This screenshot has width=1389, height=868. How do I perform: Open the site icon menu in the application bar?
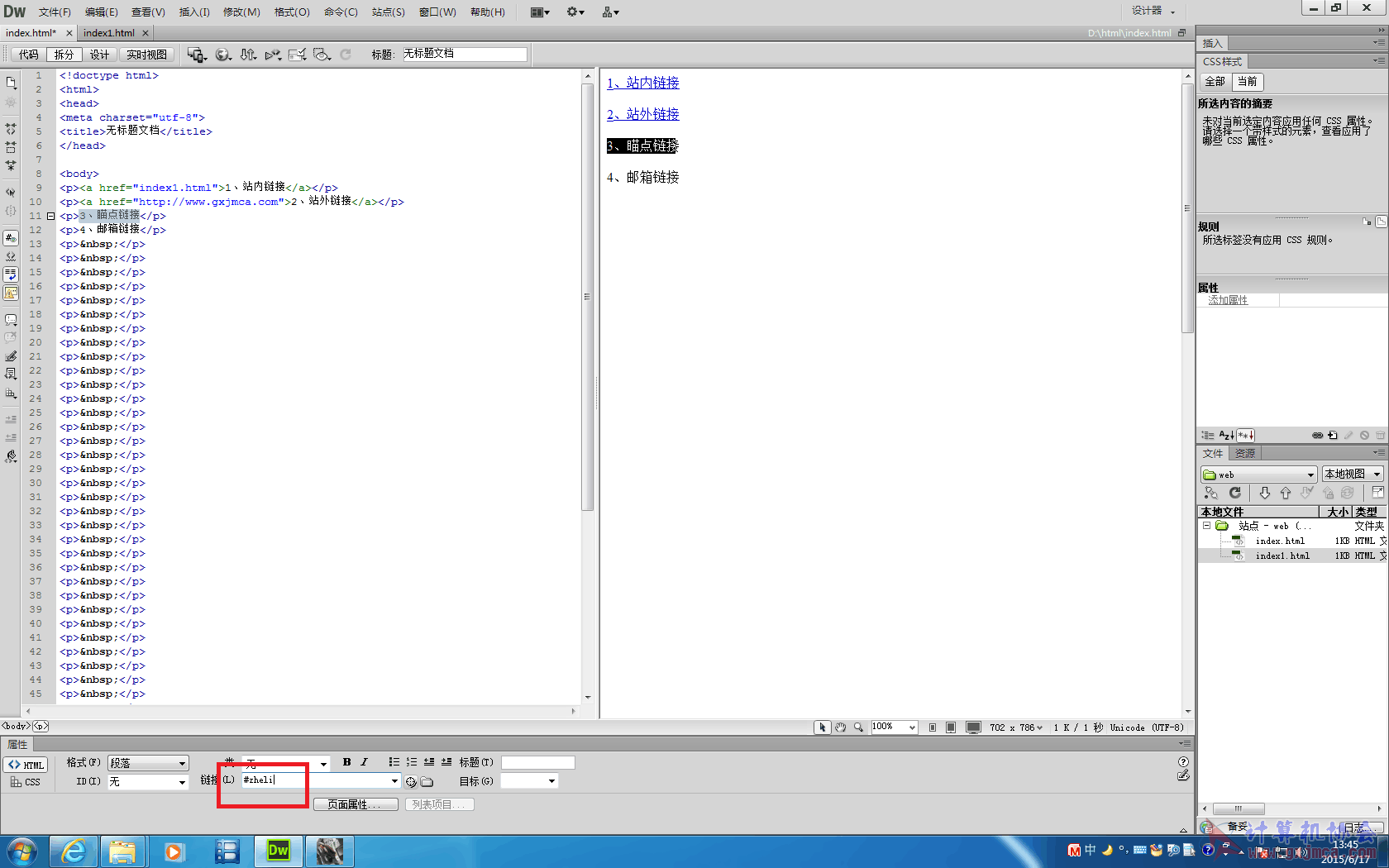[x=611, y=12]
